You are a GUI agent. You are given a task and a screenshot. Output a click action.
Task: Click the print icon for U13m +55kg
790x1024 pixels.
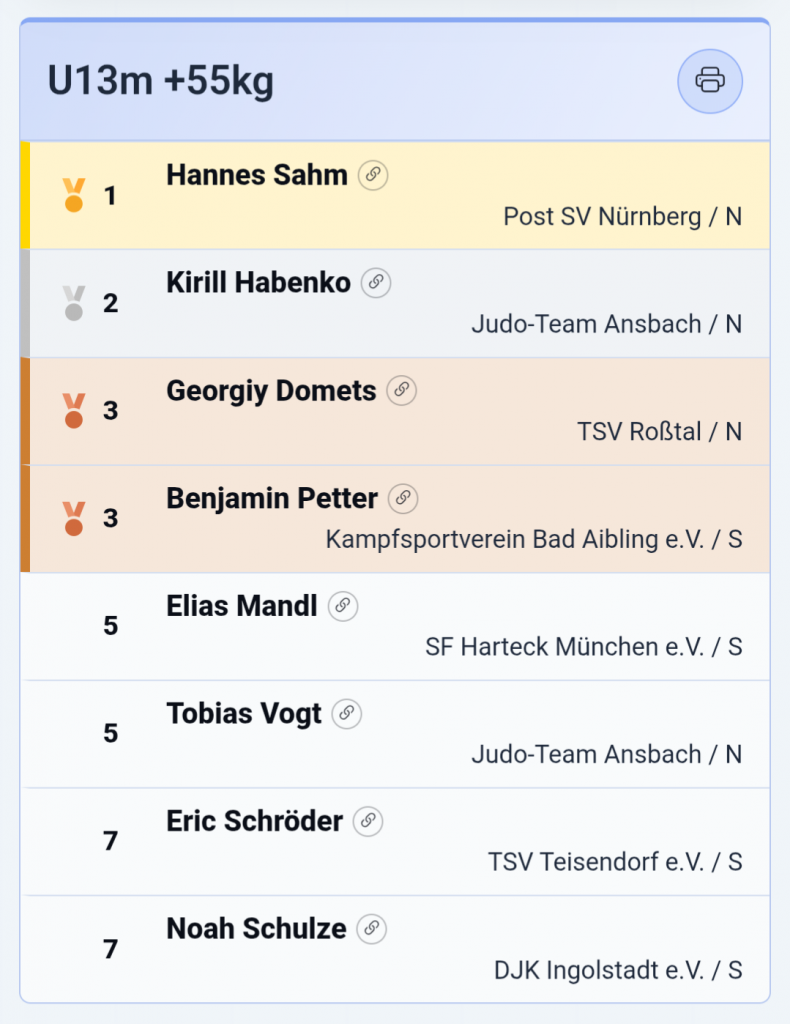710,80
